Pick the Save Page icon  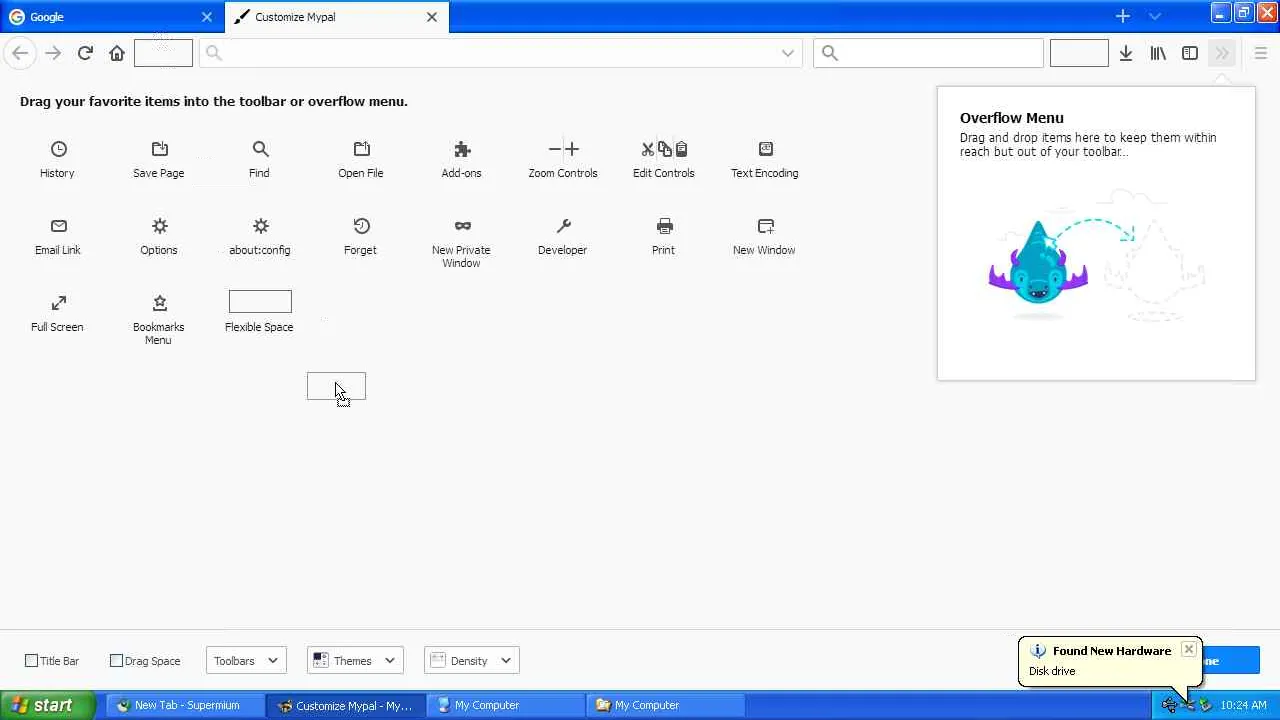click(x=159, y=149)
